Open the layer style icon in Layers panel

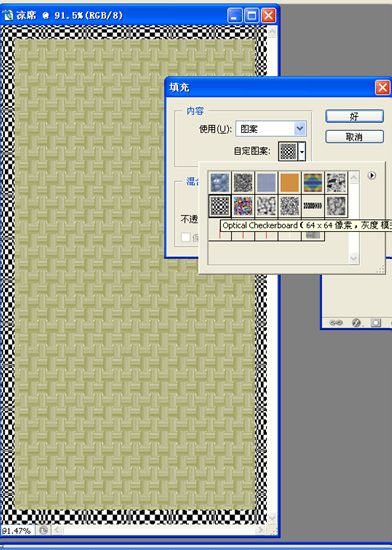click(x=356, y=322)
